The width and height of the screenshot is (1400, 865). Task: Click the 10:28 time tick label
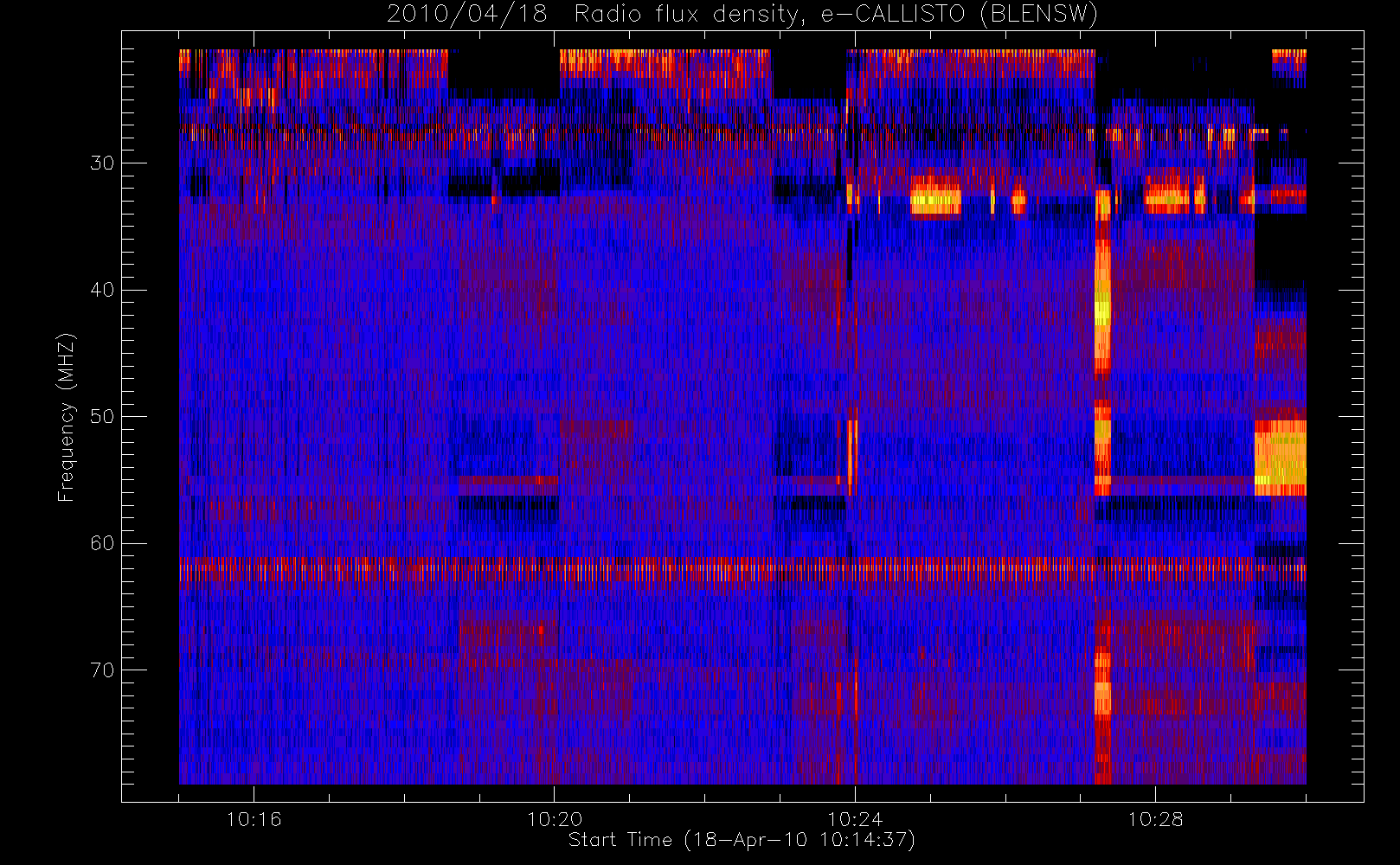tap(1155, 819)
